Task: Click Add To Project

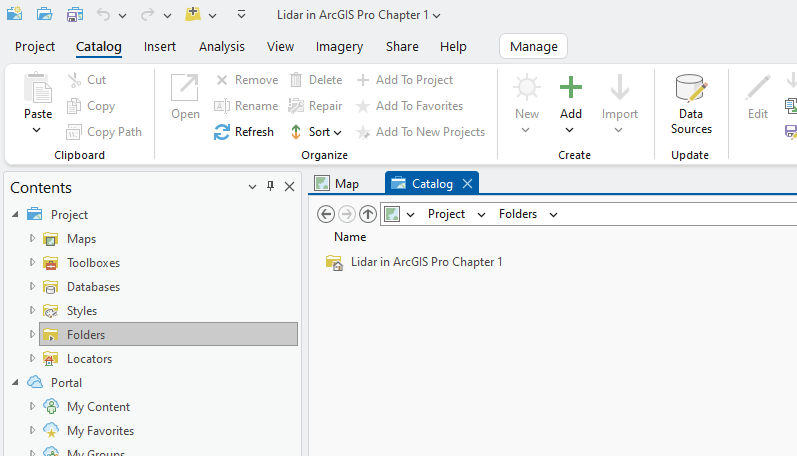Action: (405, 80)
